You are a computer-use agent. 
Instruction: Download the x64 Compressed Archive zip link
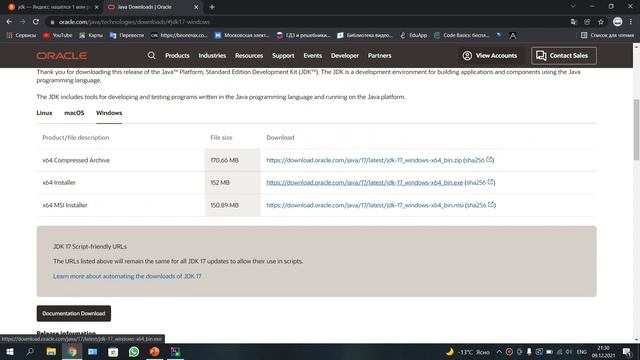tap(364, 160)
